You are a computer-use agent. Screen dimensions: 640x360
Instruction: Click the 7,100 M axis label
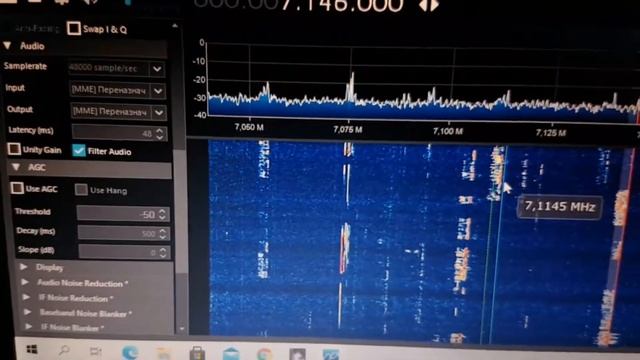pyautogui.click(x=448, y=131)
